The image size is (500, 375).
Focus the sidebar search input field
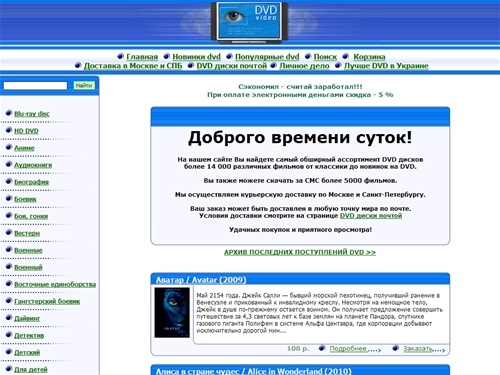coord(35,86)
